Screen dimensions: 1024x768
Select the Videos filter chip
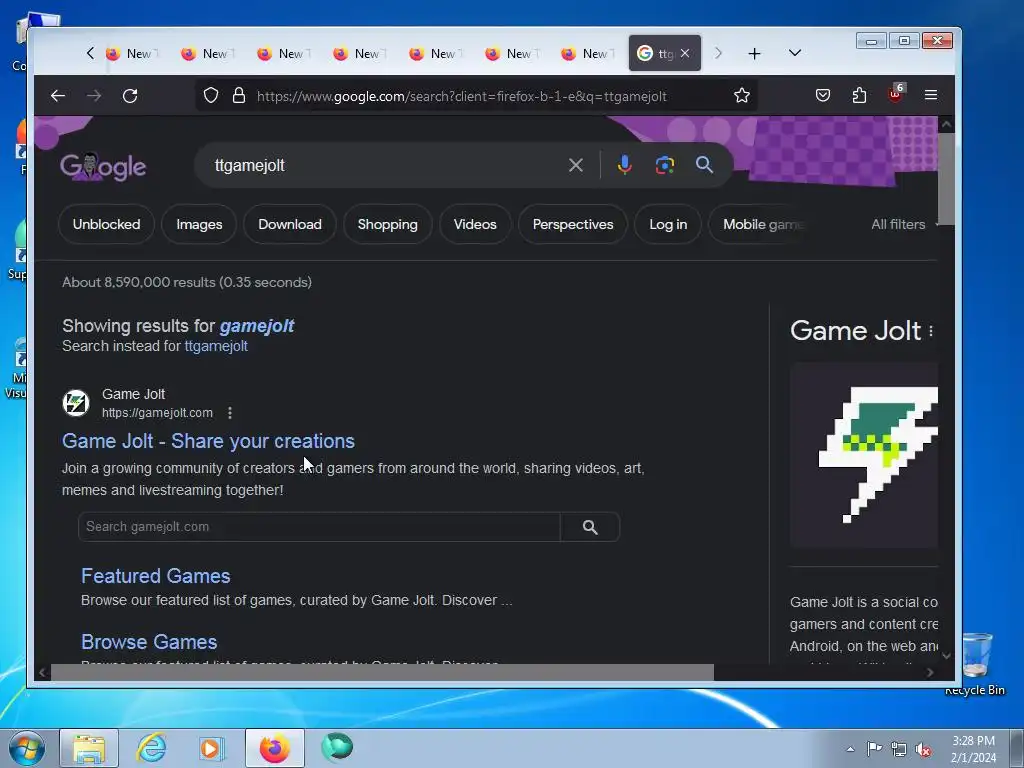[x=475, y=224]
